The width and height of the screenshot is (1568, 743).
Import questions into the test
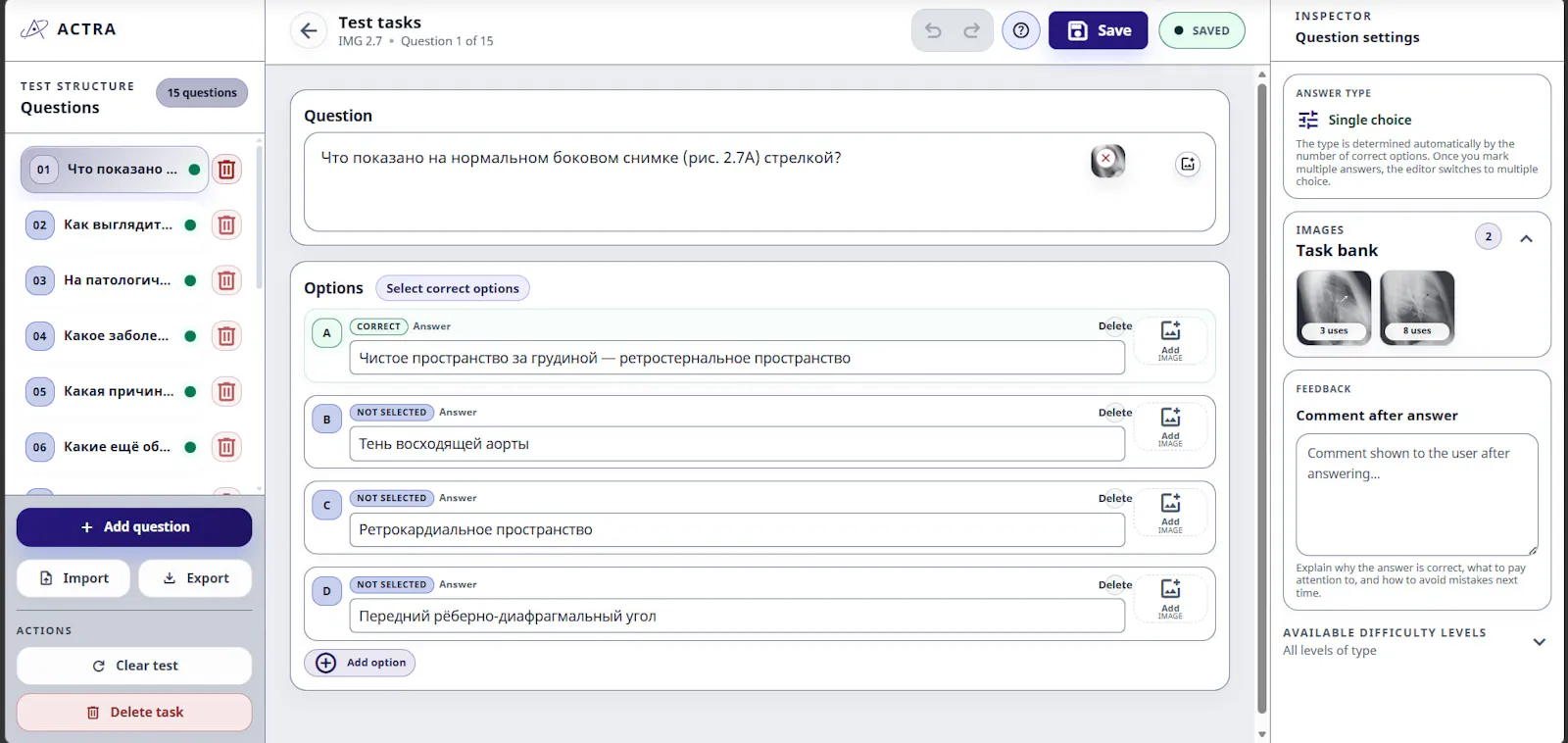click(73, 578)
